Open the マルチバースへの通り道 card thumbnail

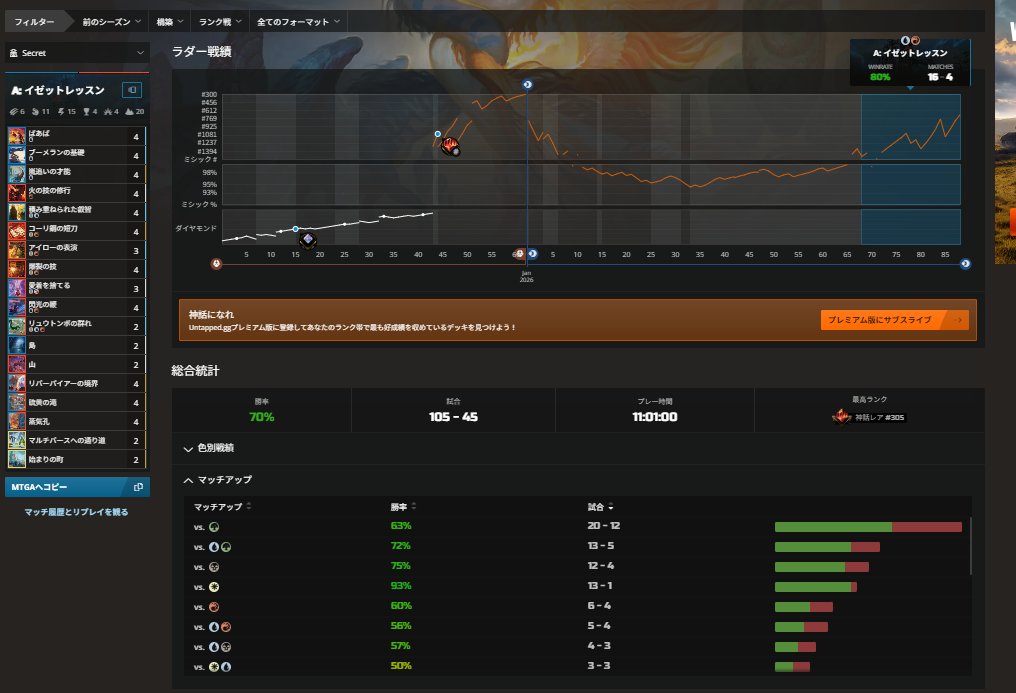(x=16, y=440)
